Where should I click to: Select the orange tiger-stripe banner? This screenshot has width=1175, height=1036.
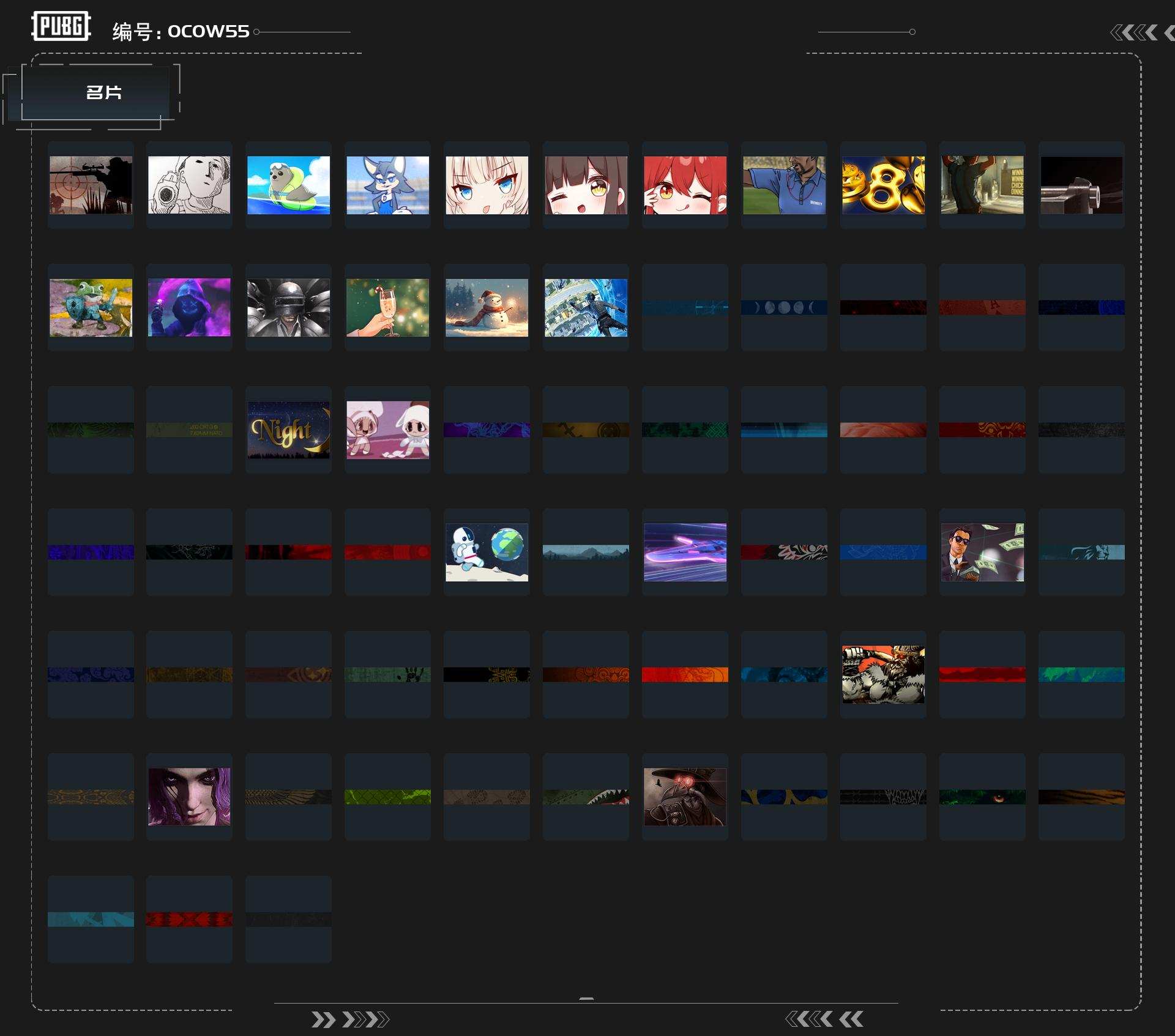(1081, 797)
